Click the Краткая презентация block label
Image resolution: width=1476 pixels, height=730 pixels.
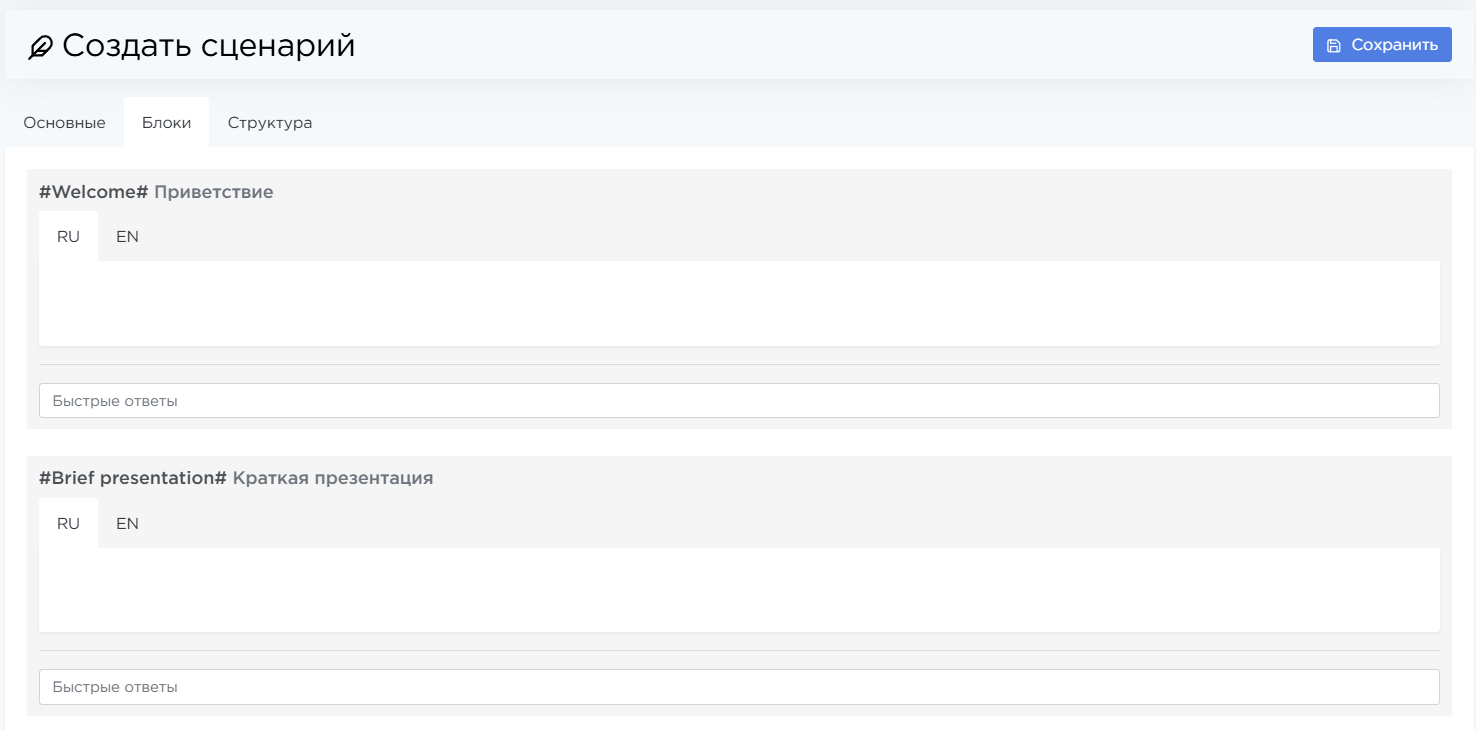pos(332,478)
